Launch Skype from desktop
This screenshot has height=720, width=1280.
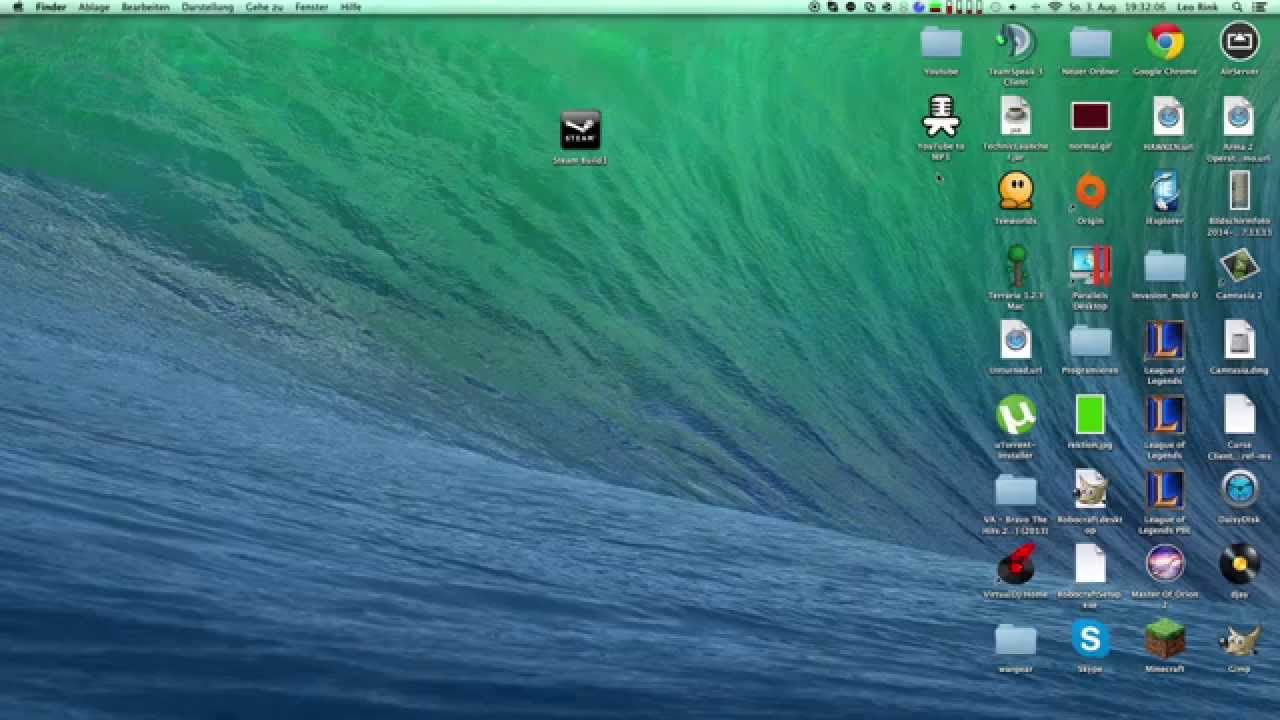[1090, 639]
